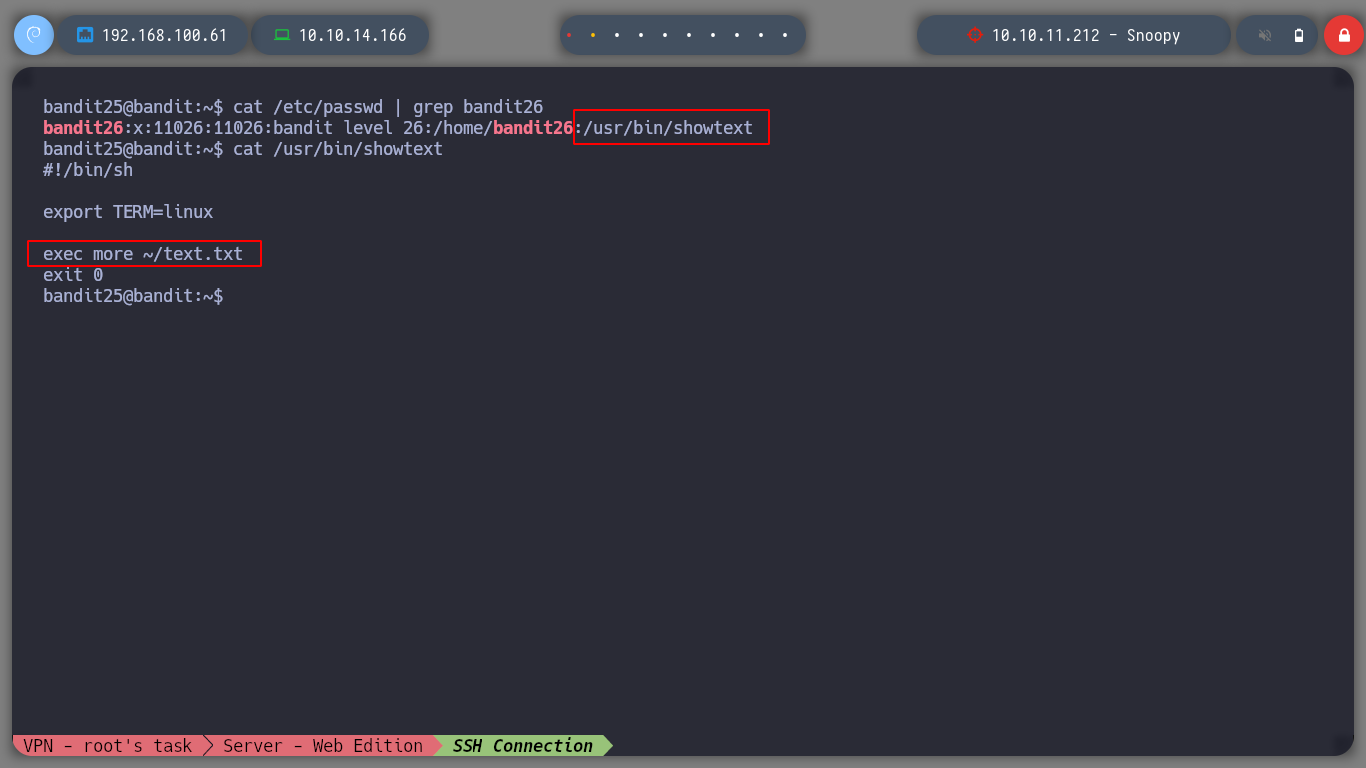Switch to the seventh workspace dot

713,35
